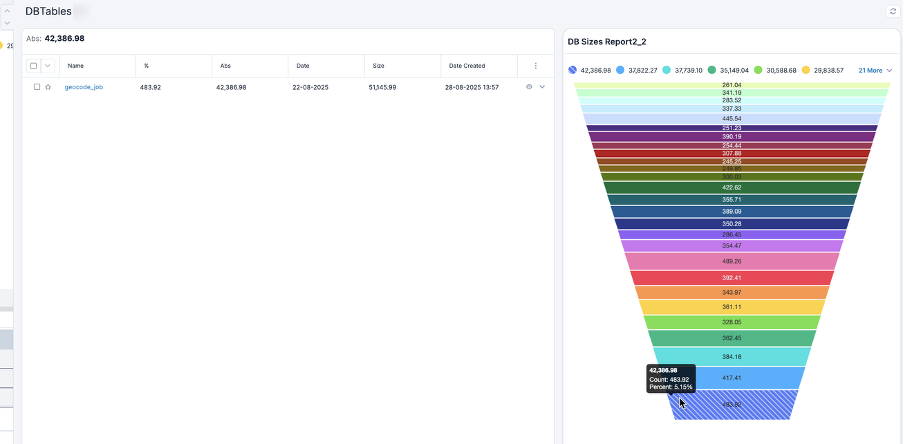Image resolution: width=904 pixels, height=444 pixels.
Task: Click the 28-08-2025 13:57 Date Created cell
Action: pyautogui.click(x=472, y=88)
